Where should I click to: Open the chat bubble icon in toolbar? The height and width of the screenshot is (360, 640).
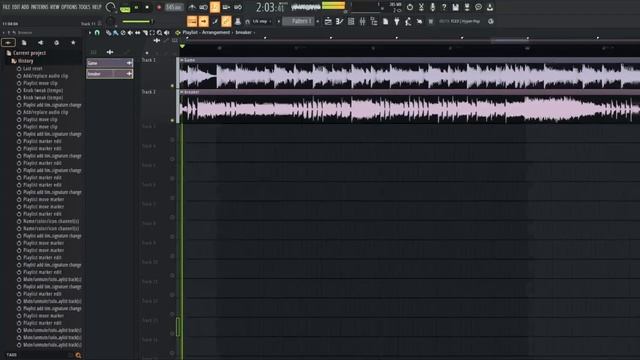coord(478,7)
